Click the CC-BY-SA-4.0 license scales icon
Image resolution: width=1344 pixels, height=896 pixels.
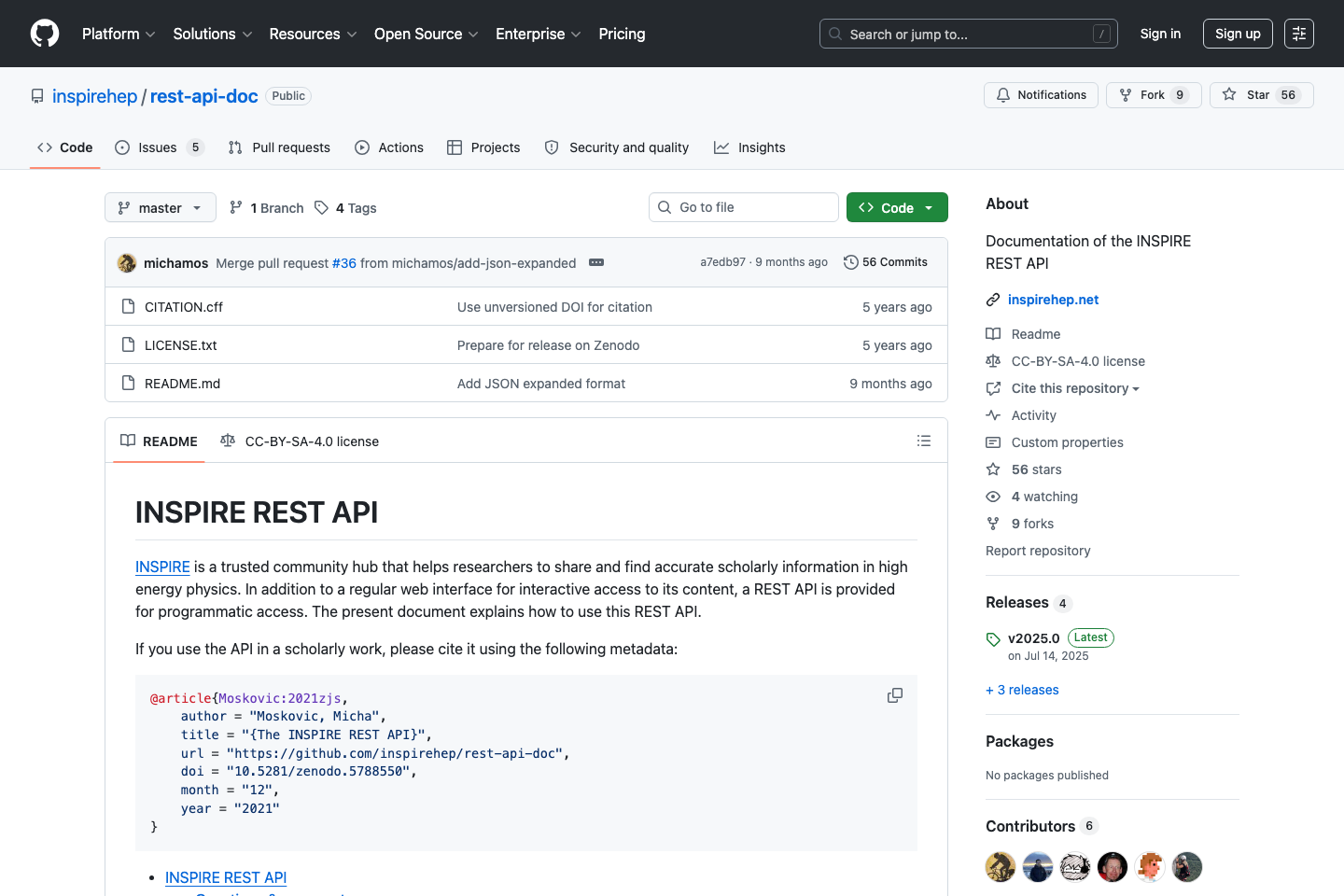pyautogui.click(x=228, y=441)
